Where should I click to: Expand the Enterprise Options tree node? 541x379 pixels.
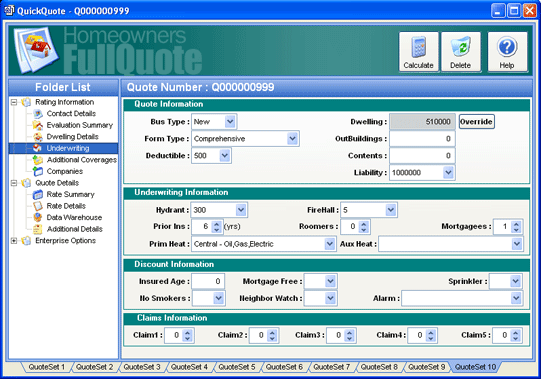(x=14, y=241)
